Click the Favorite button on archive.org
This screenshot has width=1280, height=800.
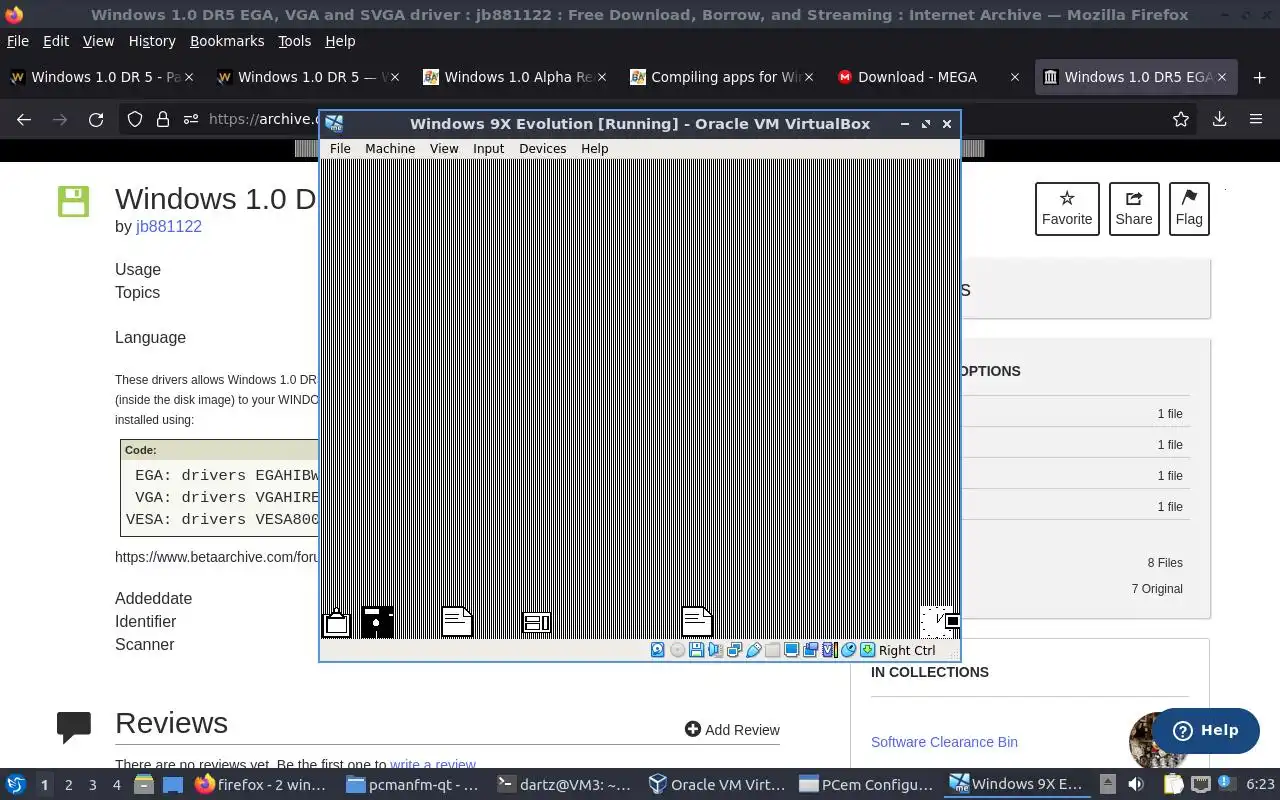point(1067,209)
